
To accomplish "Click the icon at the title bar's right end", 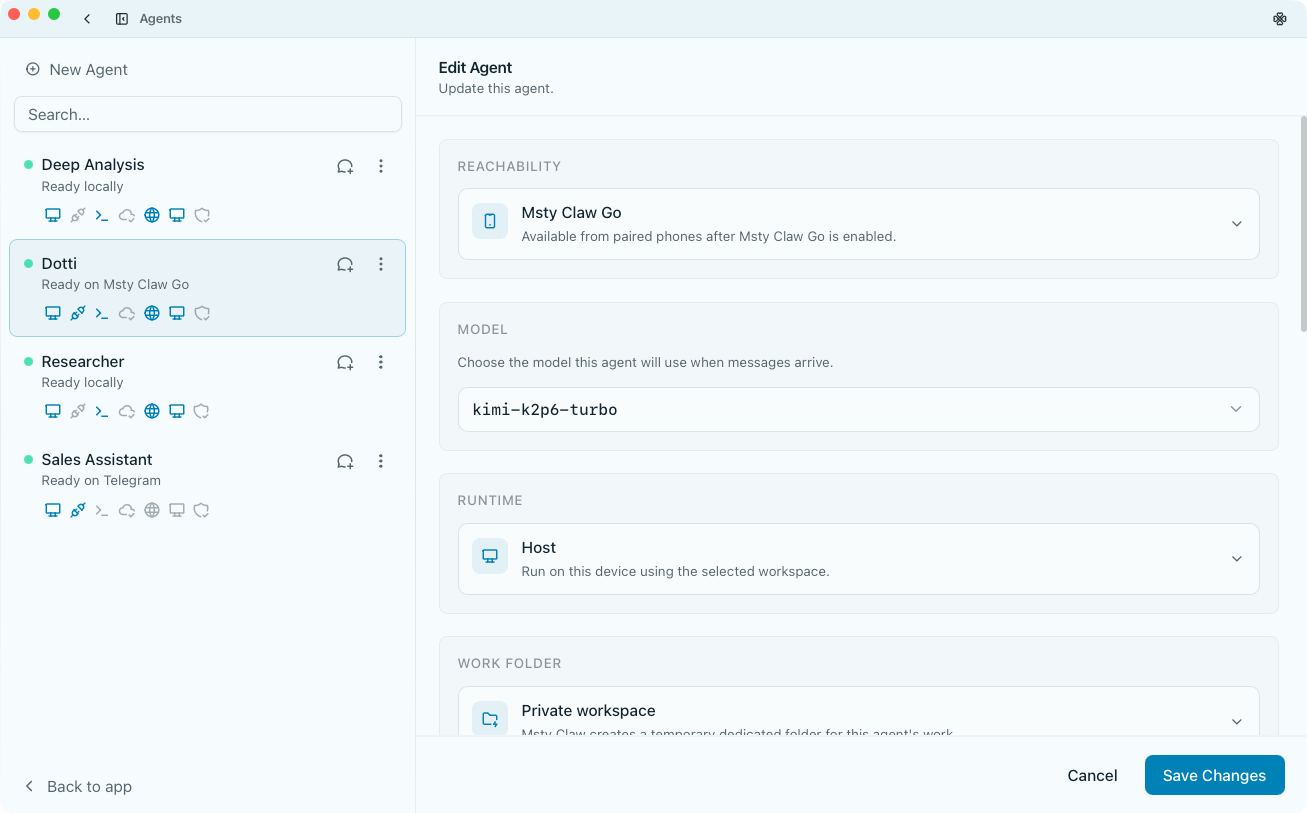I will click(x=1279, y=19).
